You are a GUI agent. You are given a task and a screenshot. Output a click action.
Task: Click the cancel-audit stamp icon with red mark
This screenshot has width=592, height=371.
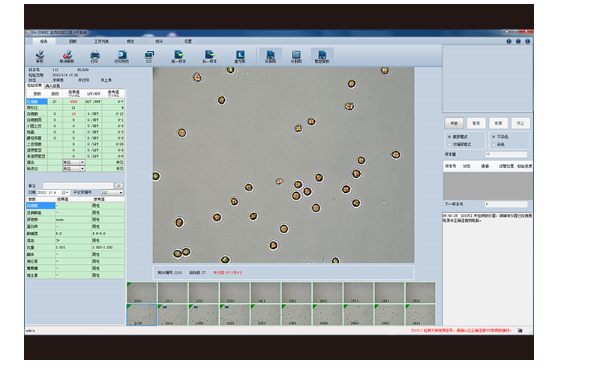tap(67, 56)
